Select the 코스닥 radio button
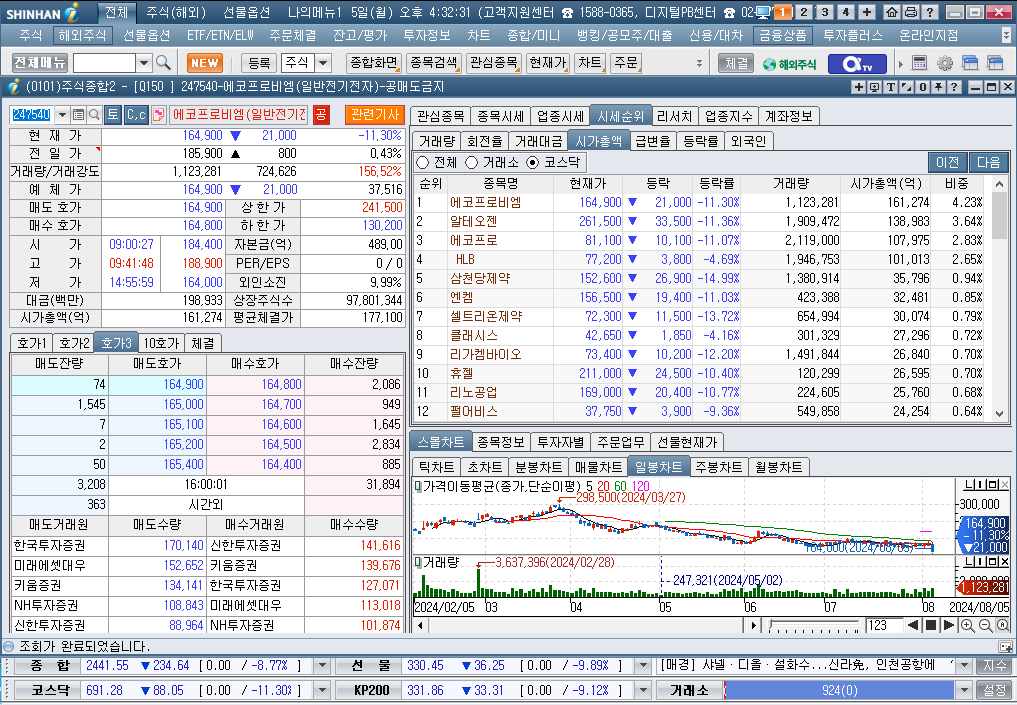Viewport: 1017px width, 705px height. 532,162
